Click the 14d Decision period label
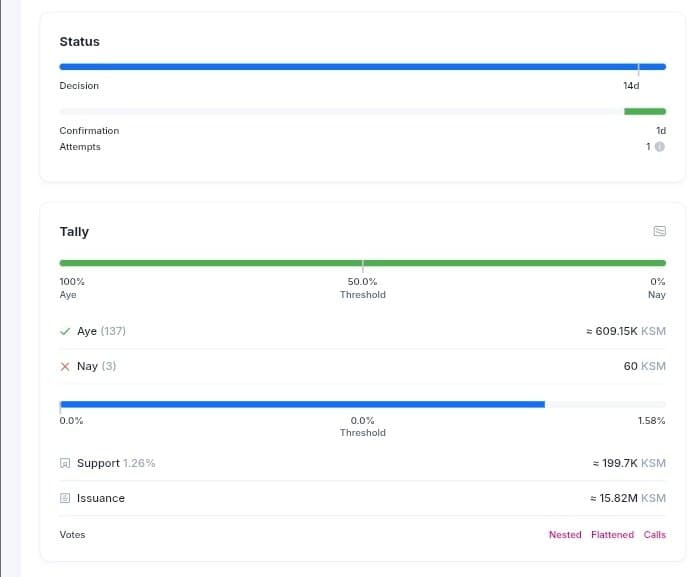 631,86
